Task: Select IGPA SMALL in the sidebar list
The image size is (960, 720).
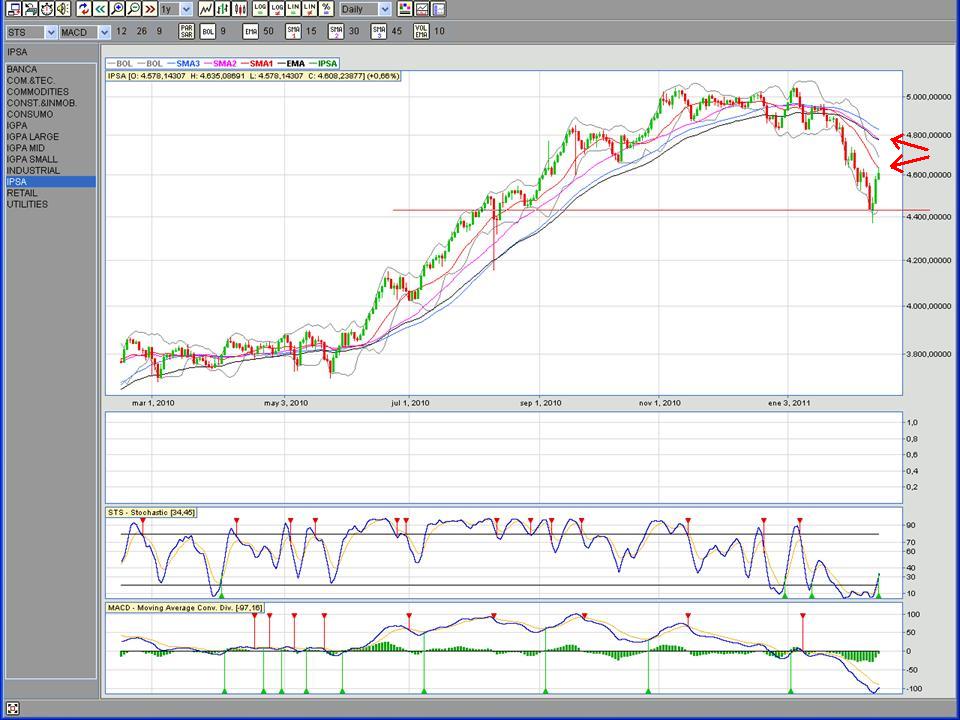Action: (32, 159)
